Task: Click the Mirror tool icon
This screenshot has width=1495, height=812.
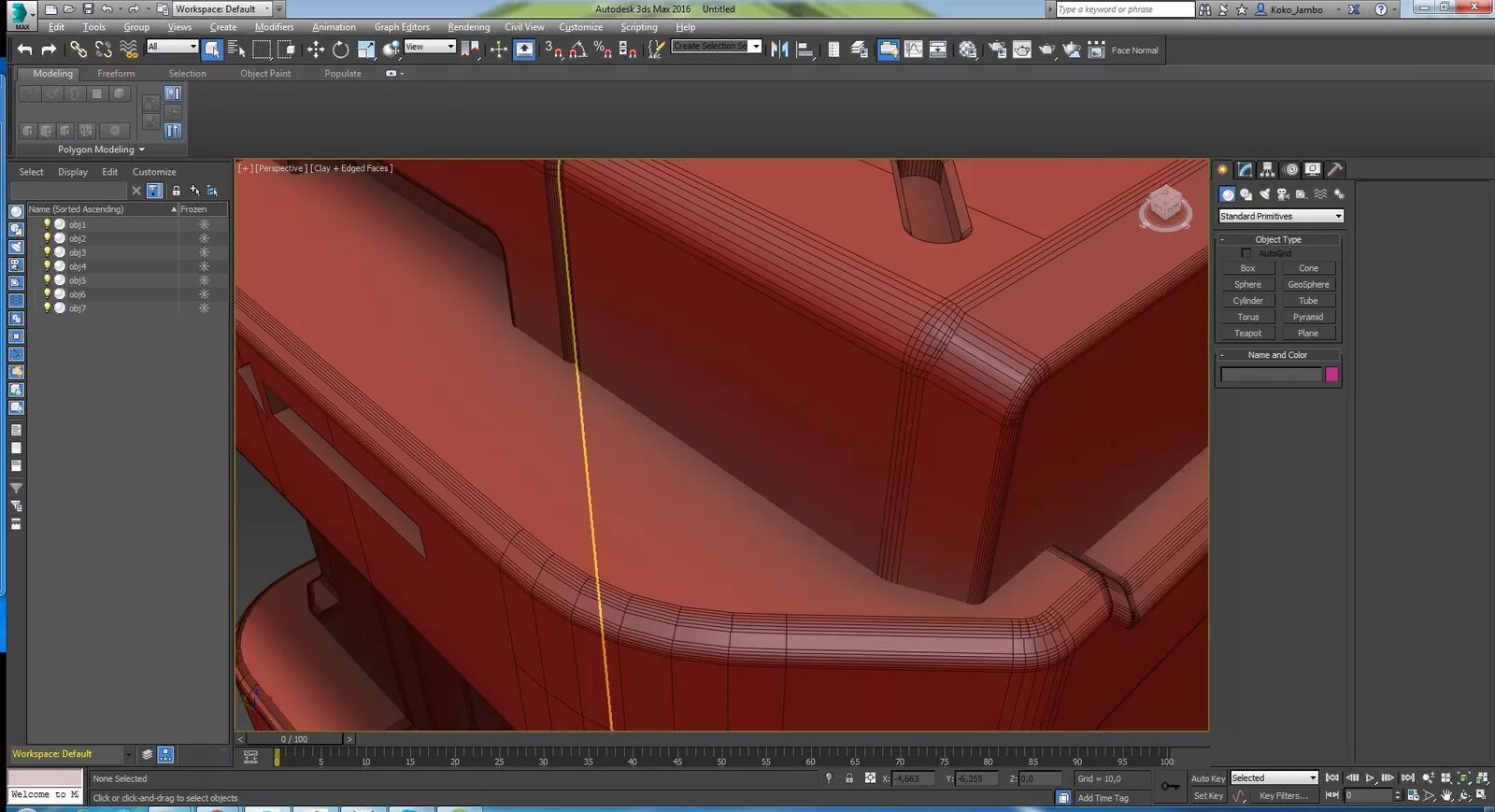Action: (779, 50)
